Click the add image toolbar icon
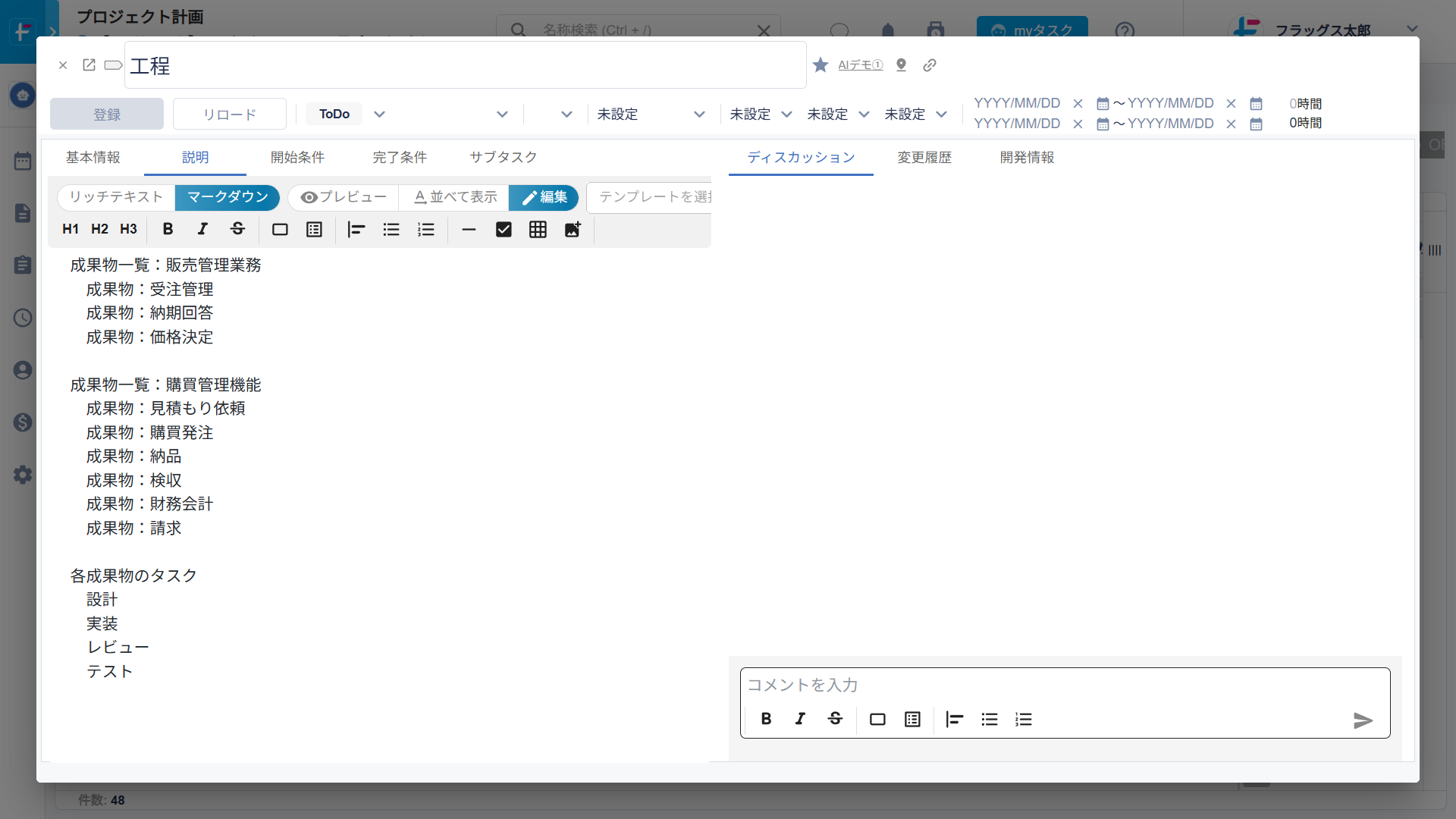 573,229
